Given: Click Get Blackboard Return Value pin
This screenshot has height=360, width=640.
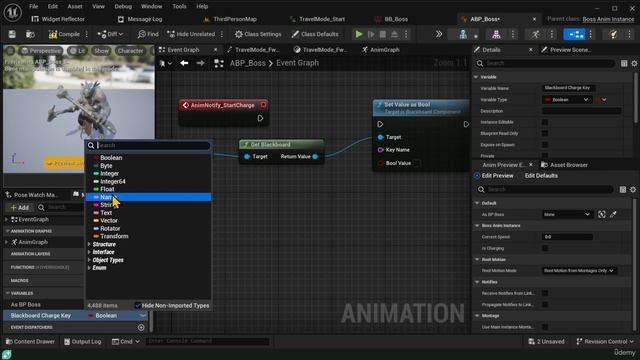Looking at the screenshot, I should (x=316, y=157).
